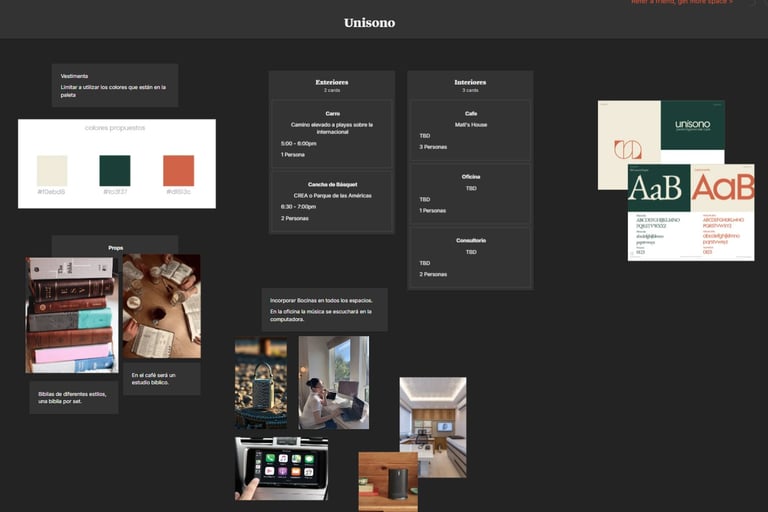The height and width of the screenshot is (512, 768).
Task: Pick the orange color swatch
Action: point(178,171)
